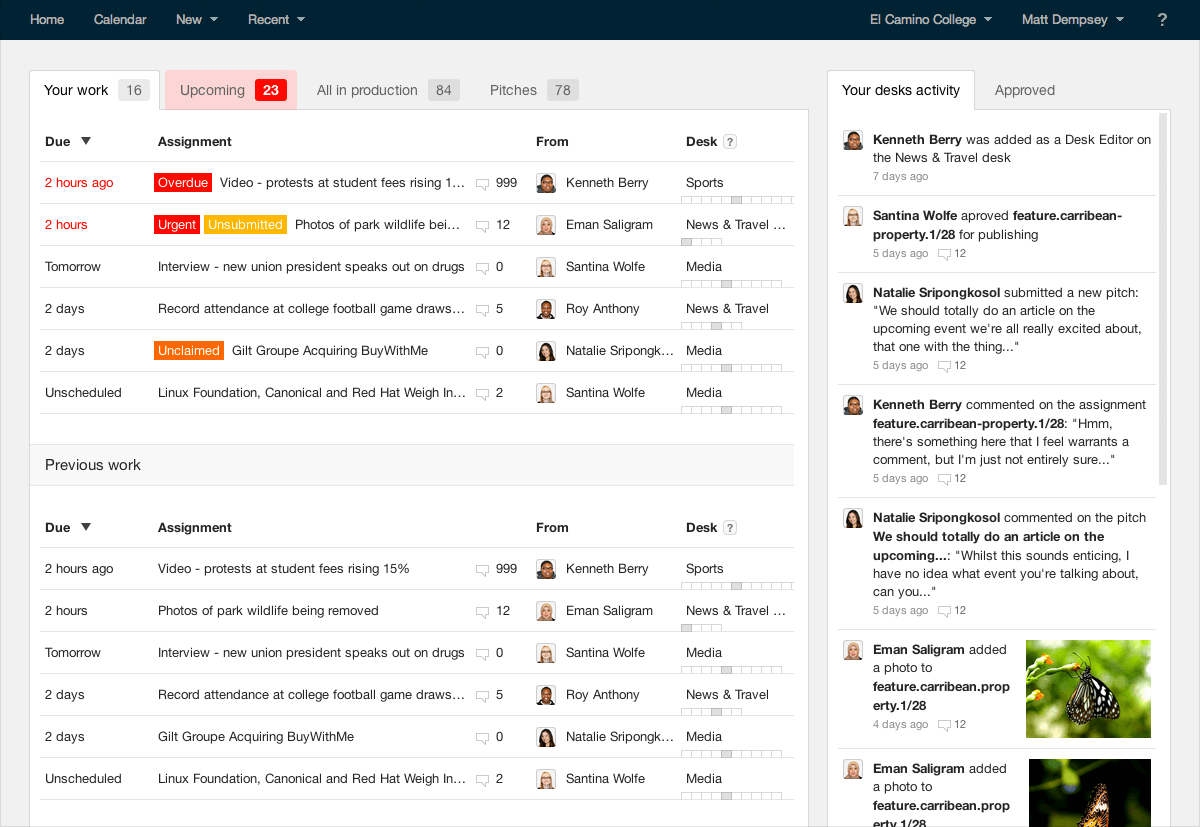Screen dimensions: 1200x827
Task: Switch to the Upcoming tab
Action: click(231, 90)
